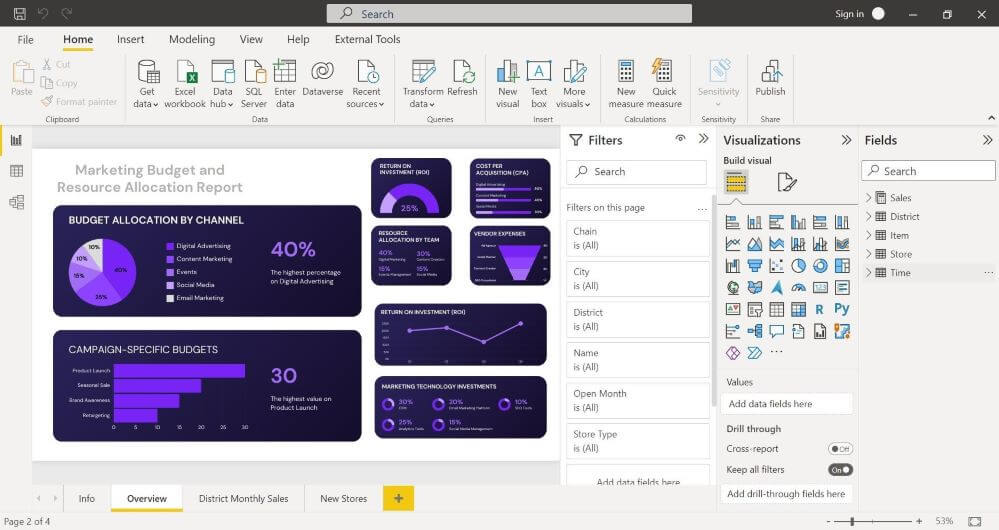Image resolution: width=999 pixels, height=530 pixels.
Task: Insert a Text box
Action: (x=539, y=84)
